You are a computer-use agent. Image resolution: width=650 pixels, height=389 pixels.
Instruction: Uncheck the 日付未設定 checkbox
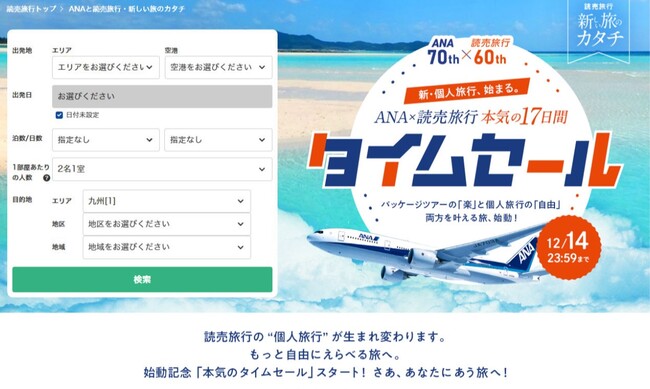point(59,115)
